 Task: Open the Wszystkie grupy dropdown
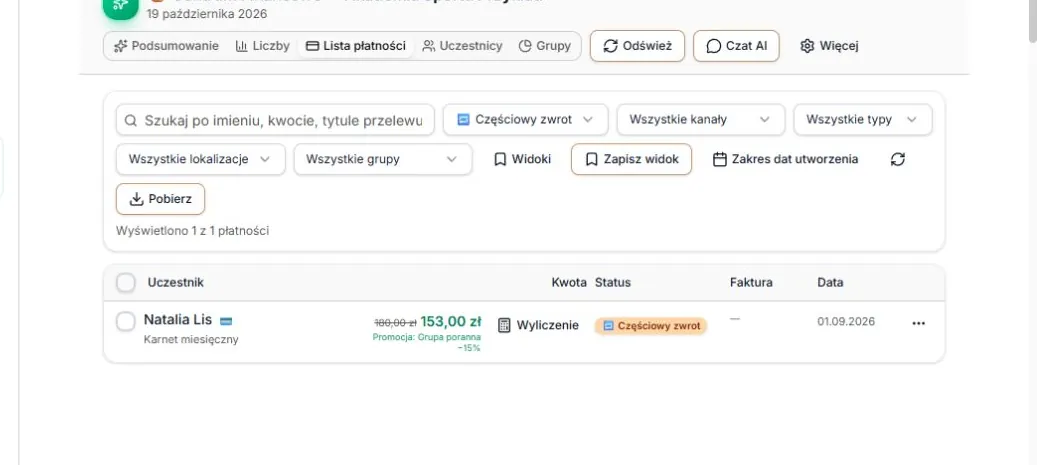[383, 159]
